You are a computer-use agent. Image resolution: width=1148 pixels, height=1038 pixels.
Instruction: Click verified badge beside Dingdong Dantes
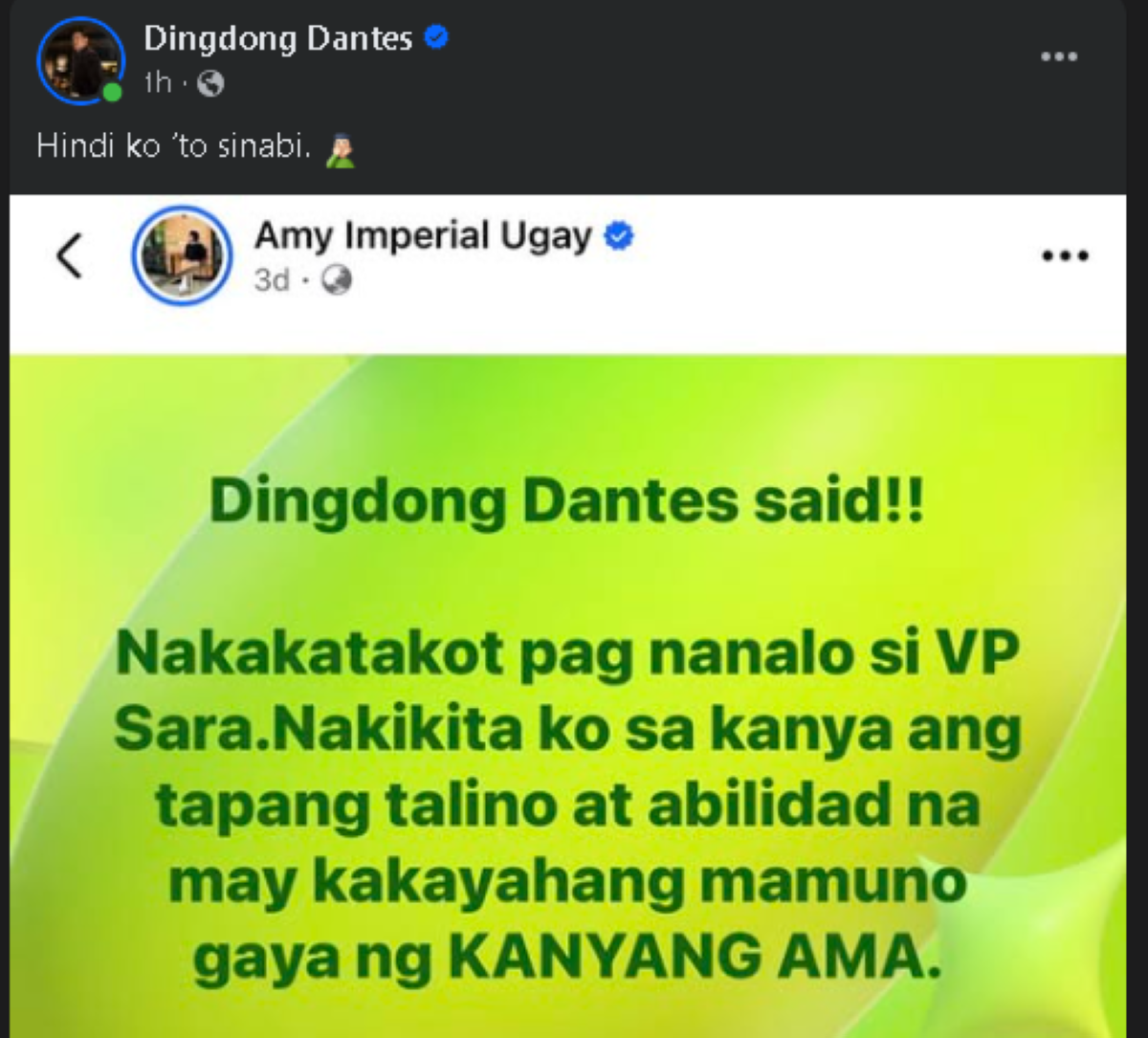coord(437,38)
